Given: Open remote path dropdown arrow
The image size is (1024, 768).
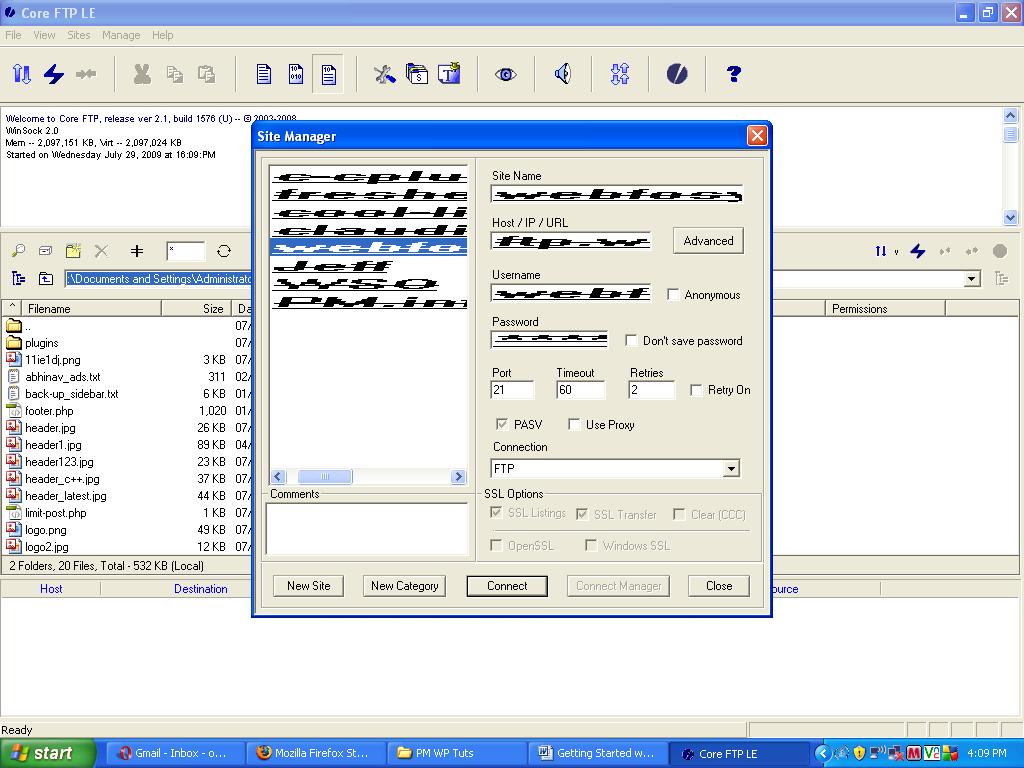Looking at the screenshot, I should (972, 279).
